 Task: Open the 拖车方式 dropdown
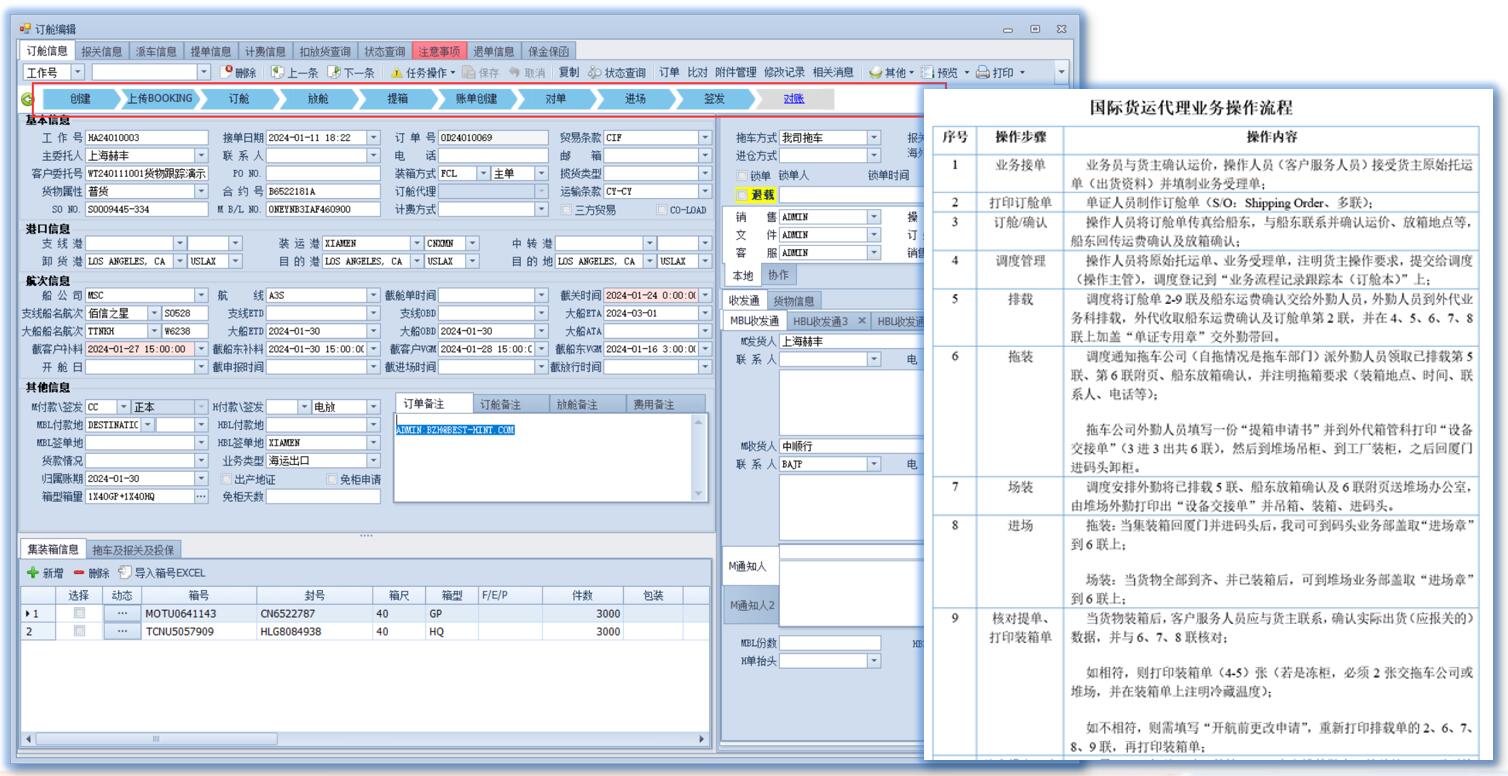873,137
